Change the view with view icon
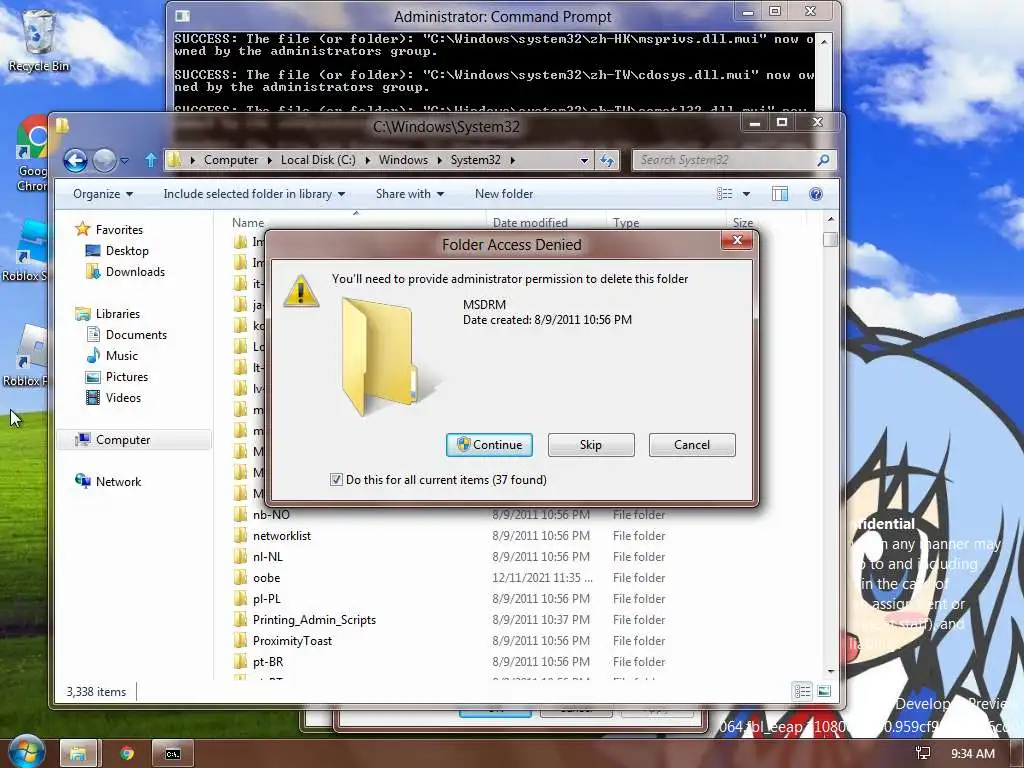The height and width of the screenshot is (768, 1024). click(724, 194)
